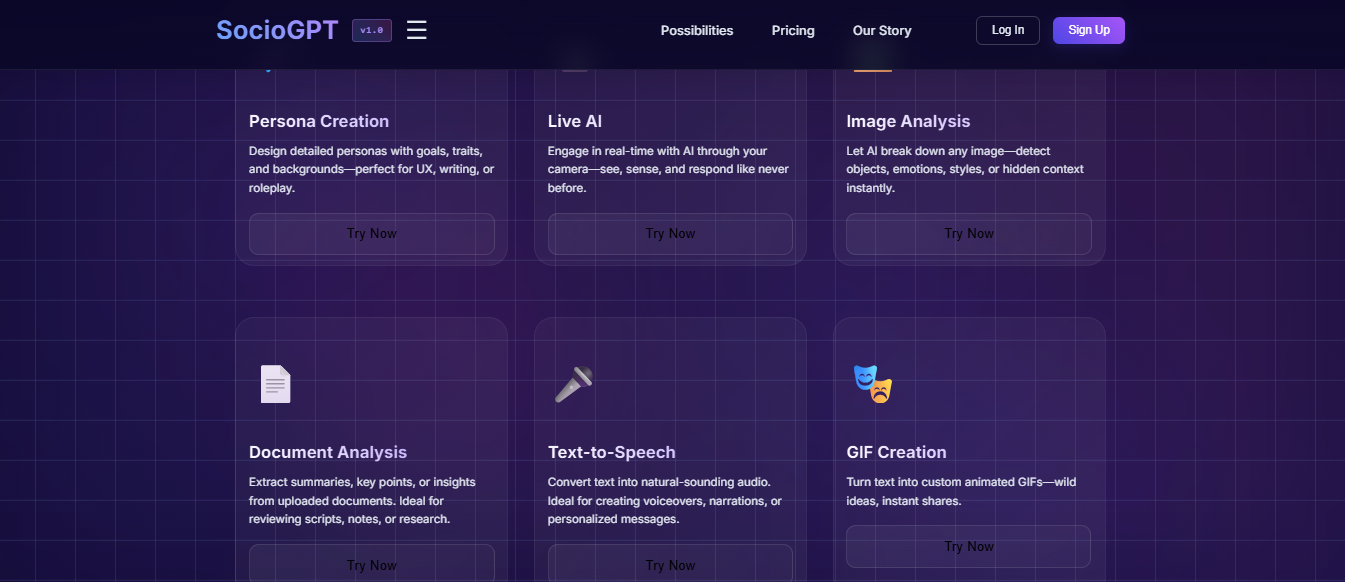Image resolution: width=1345 pixels, height=582 pixels.
Task: Click description starting 'Extract summaries, key points'
Action: coord(362,500)
